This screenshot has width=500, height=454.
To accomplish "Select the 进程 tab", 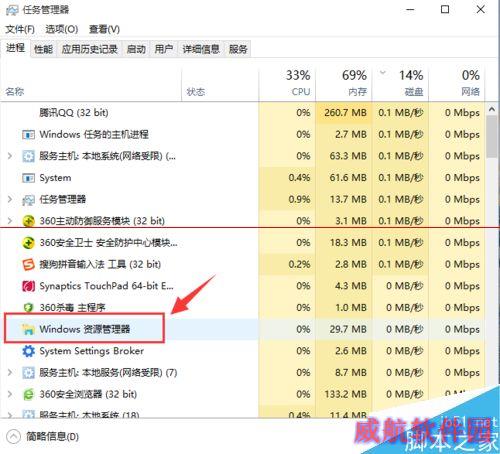I will point(15,48).
